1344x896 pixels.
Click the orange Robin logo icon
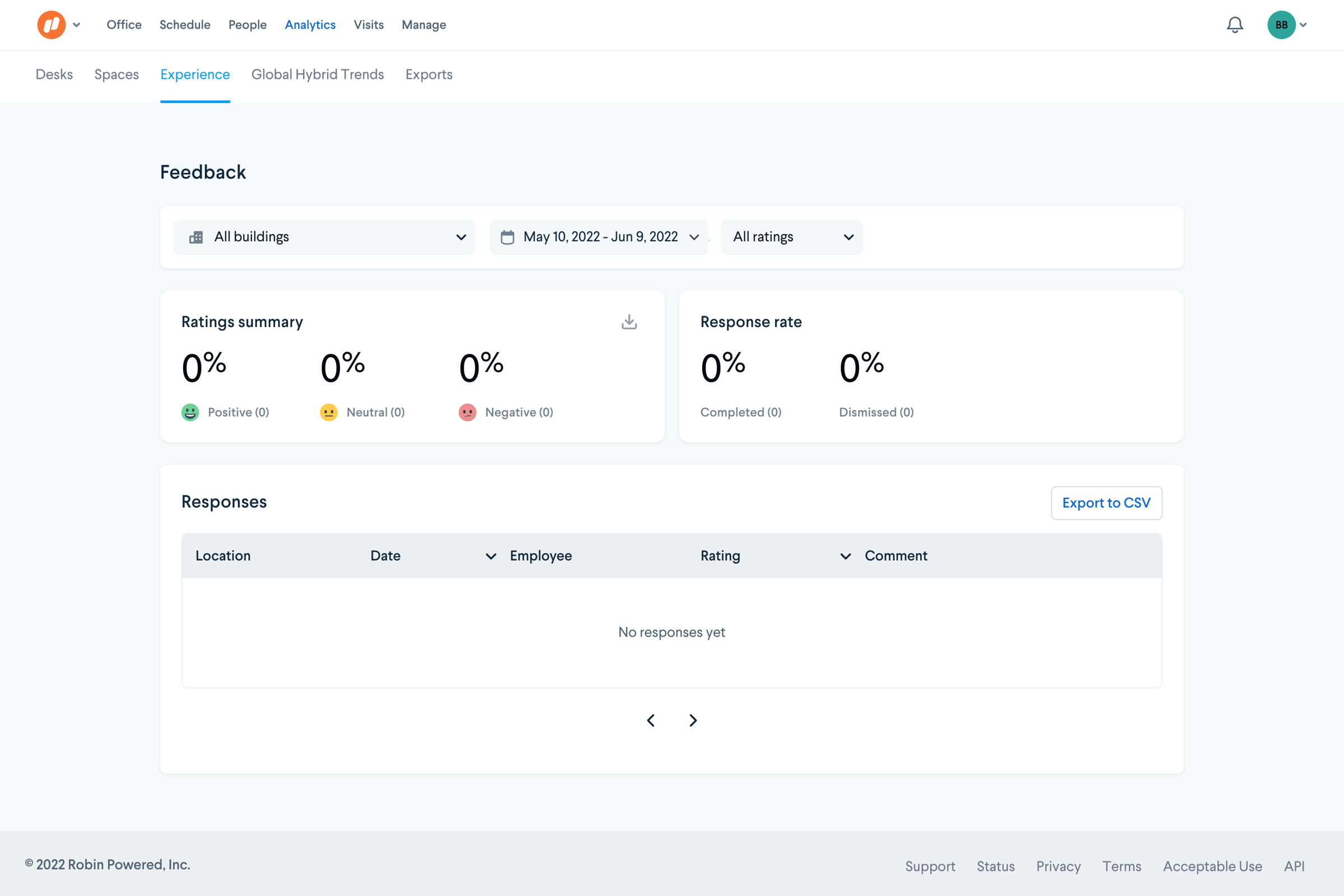[52, 25]
